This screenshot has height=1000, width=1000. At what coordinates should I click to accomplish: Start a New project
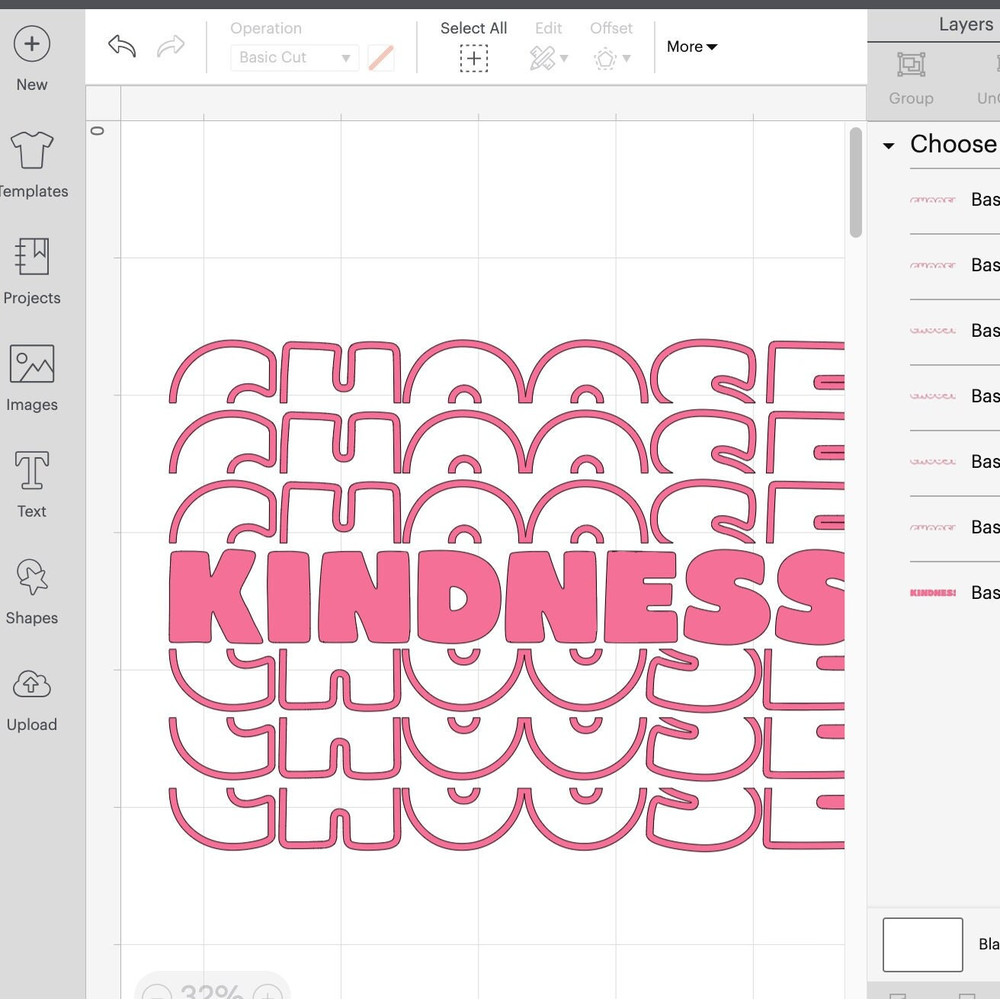(x=31, y=44)
